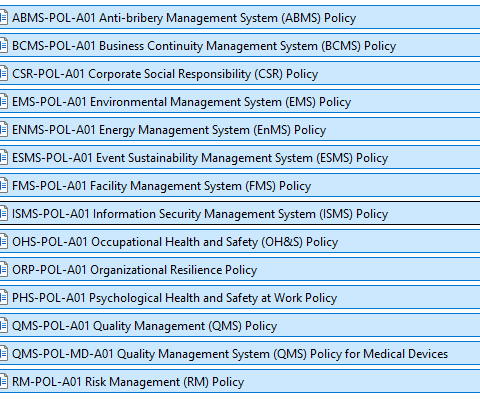Click document icon beside ESMS-POL-A01 Event Sustainability policy

point(4,157)
